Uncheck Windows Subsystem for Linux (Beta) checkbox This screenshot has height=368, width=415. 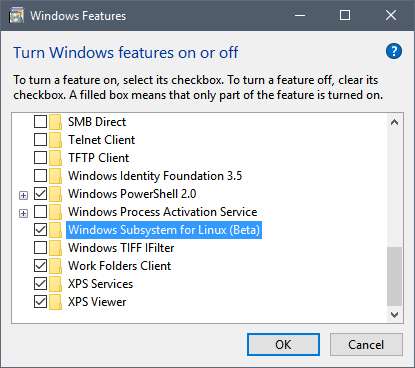point(40,230)
